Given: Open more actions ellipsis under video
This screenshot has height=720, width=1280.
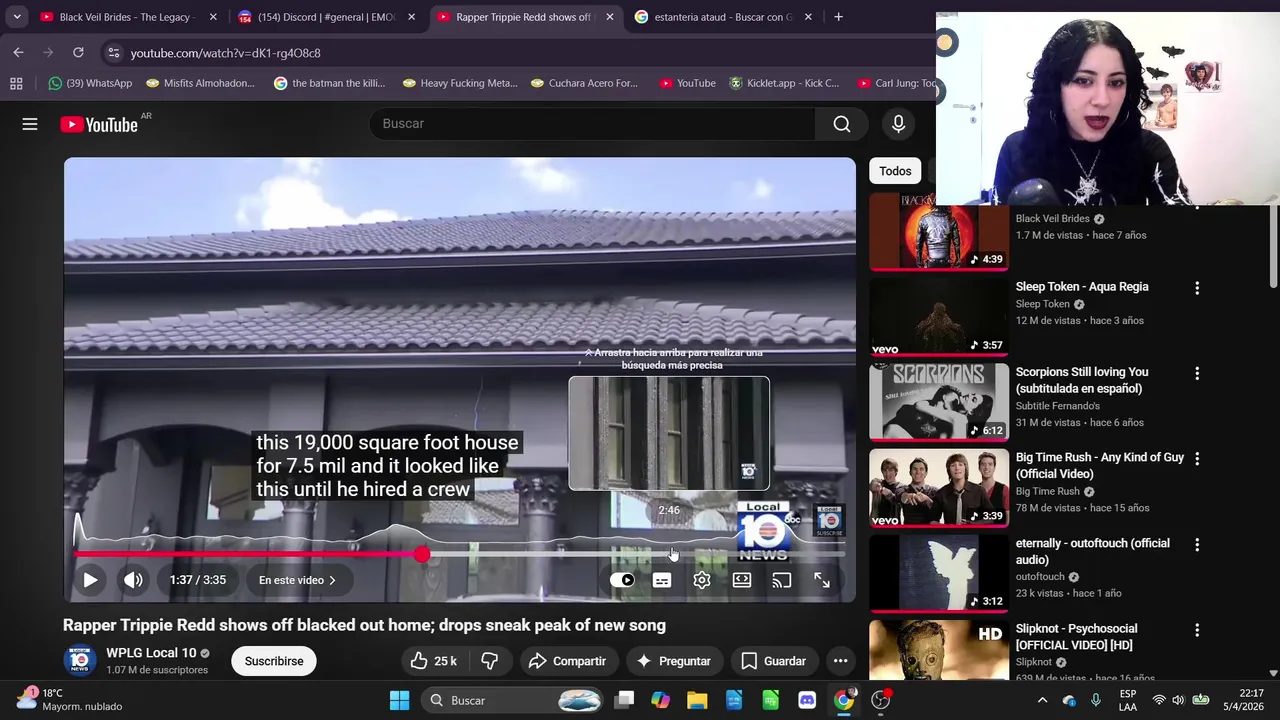Looking at the screenshot, I should (x=841, y=661).
